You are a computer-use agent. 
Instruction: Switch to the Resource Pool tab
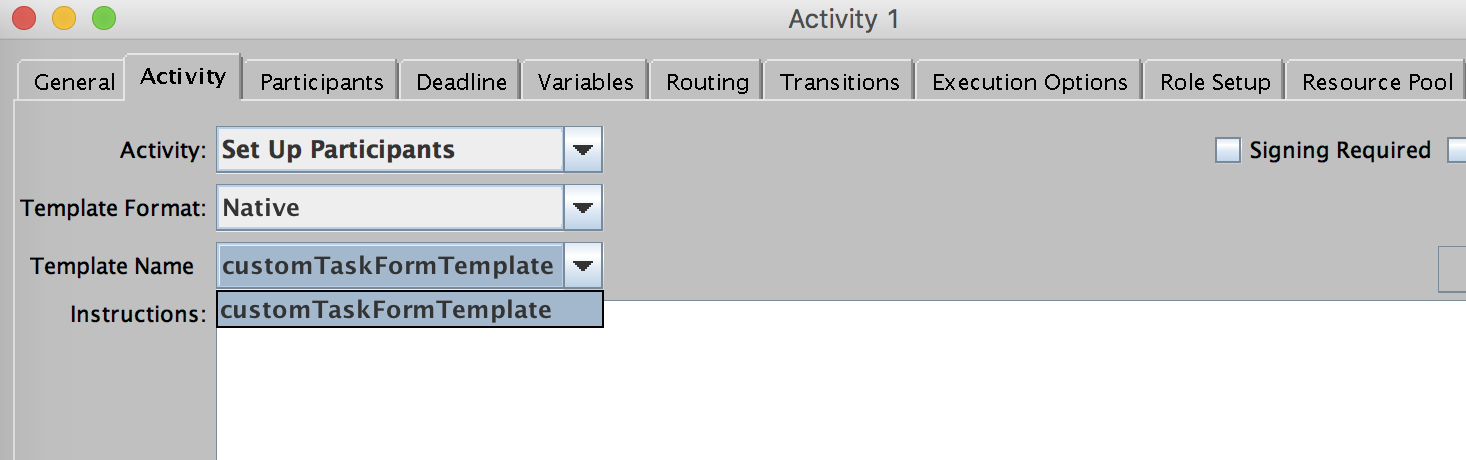tap(1376, 82)
